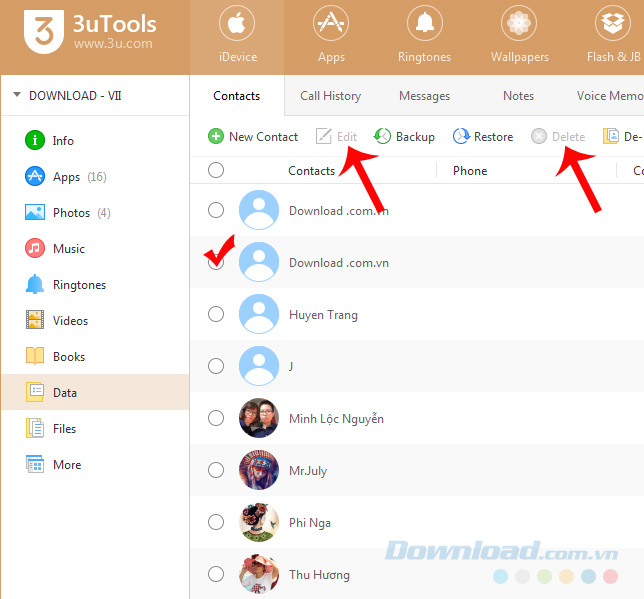Click the Contacts column header
Viewport: 644px width, 599px height.
pyautogui.click(x=312, y=170)
